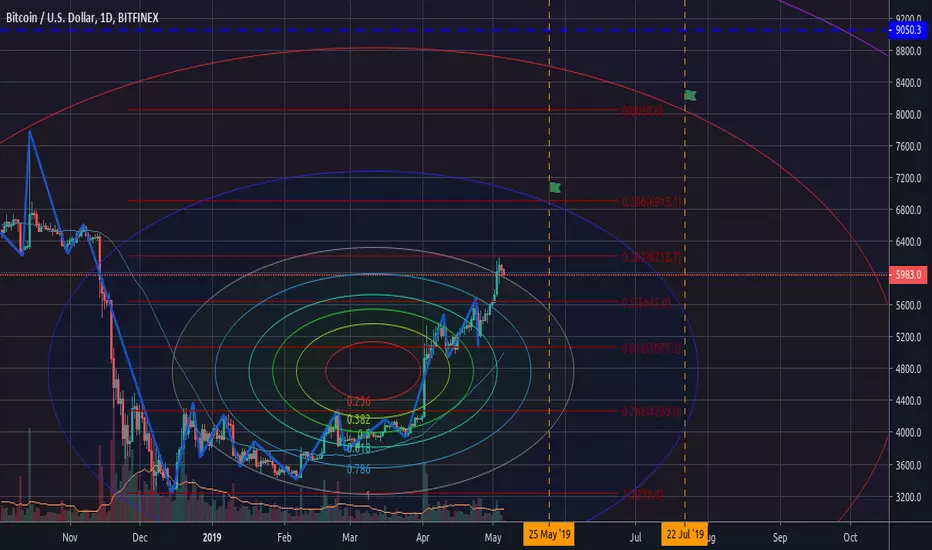Click the green flag marker near 8400

(691, 95)
